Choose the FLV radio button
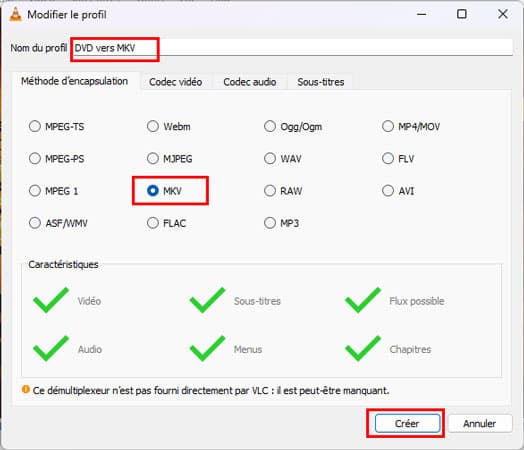 (388, 158)
